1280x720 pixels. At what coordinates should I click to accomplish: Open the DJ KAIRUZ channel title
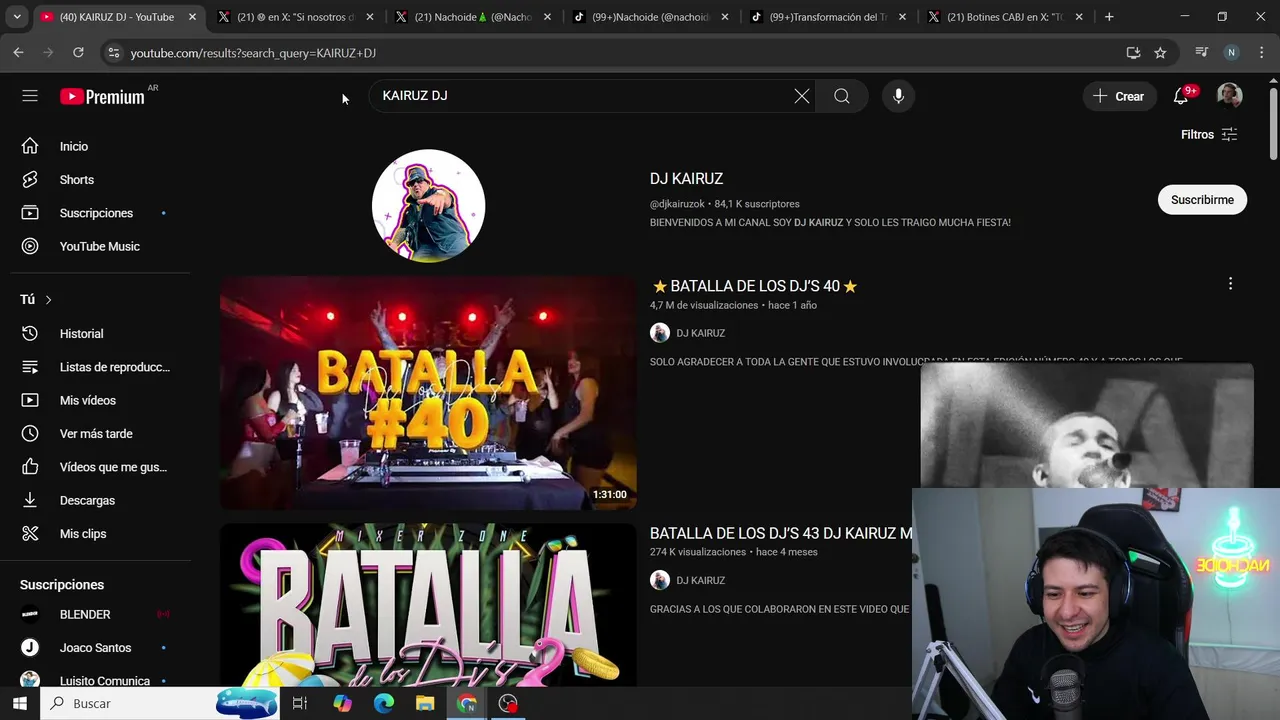pyautogui.click(x=686, y=179)
